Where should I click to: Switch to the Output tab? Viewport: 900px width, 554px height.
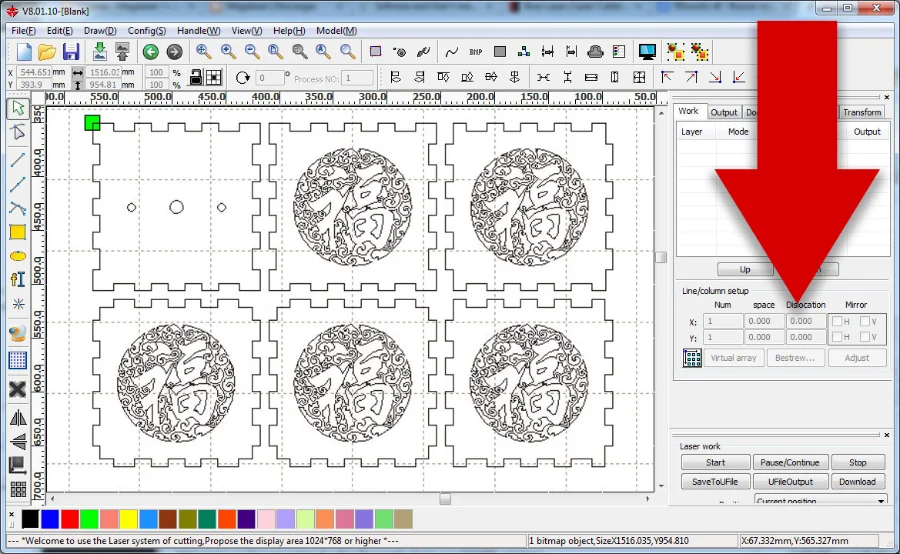click(724, 112)
